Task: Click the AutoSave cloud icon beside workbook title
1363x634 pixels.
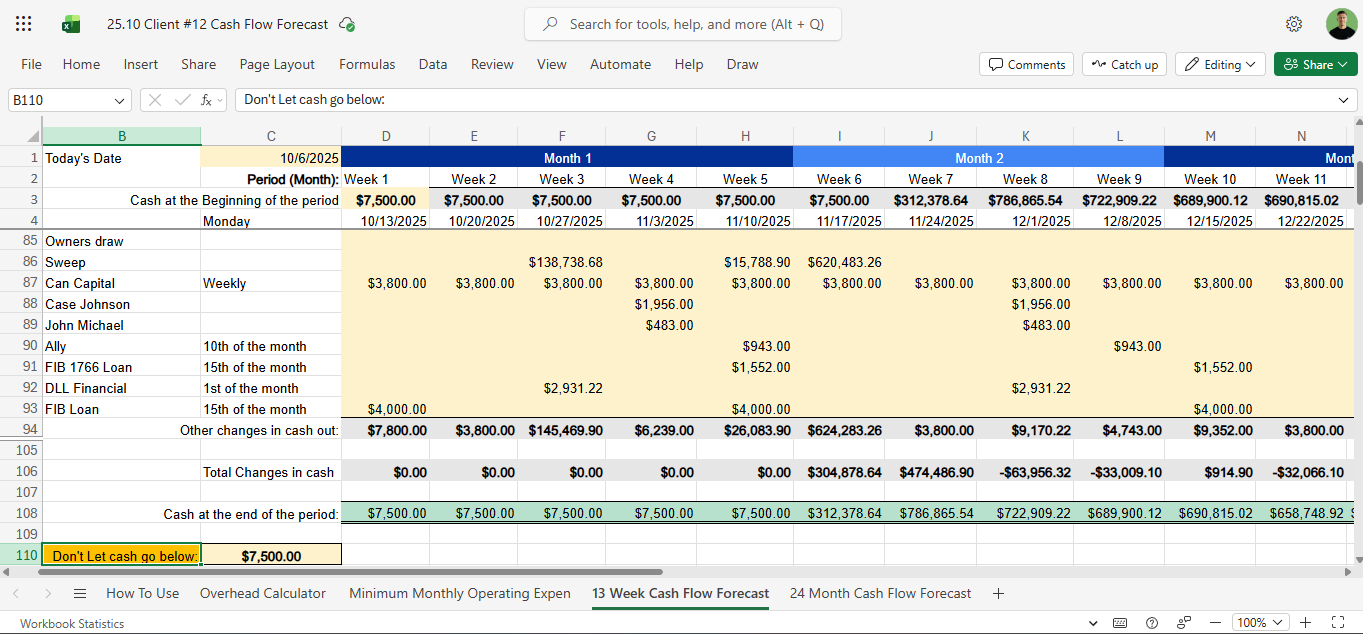Action: pyautogui.click(x=346, y=24)
